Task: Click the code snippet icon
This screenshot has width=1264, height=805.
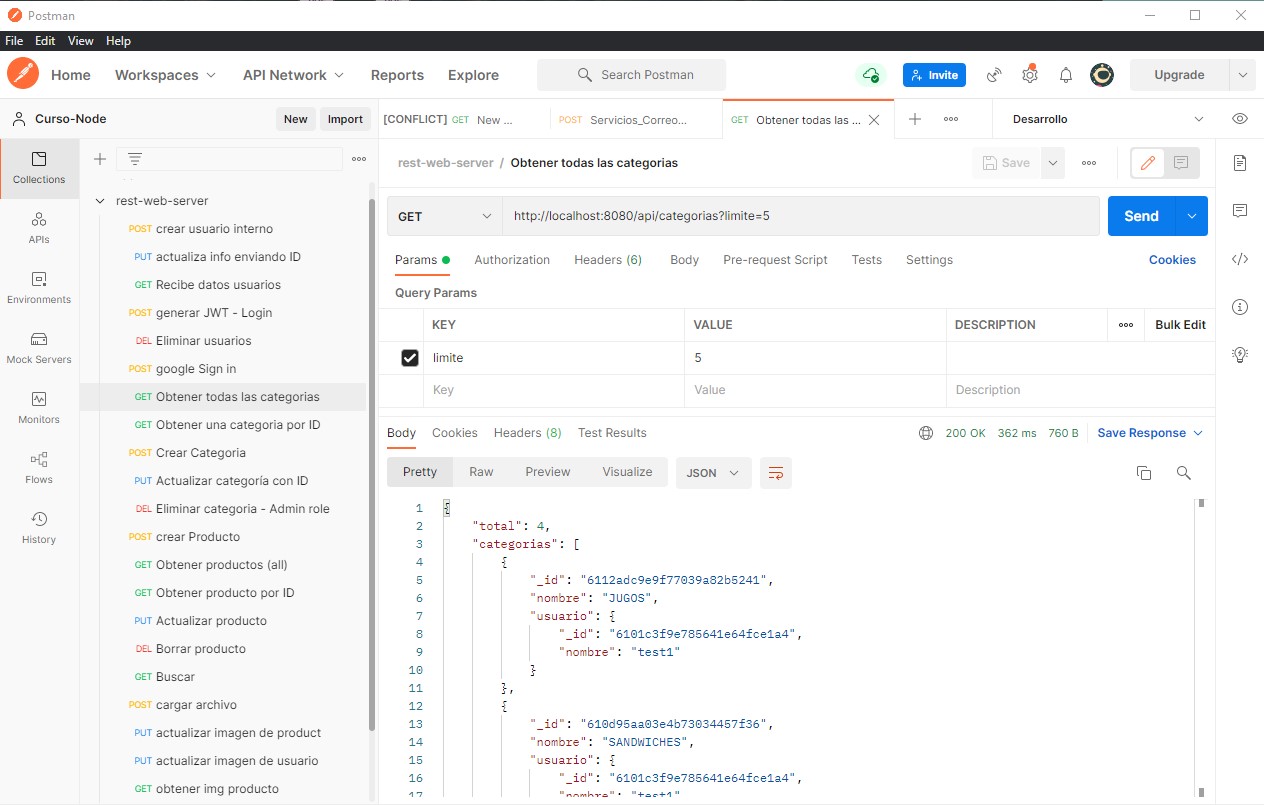Action: pyautogui.click(x=1240, y=259)
